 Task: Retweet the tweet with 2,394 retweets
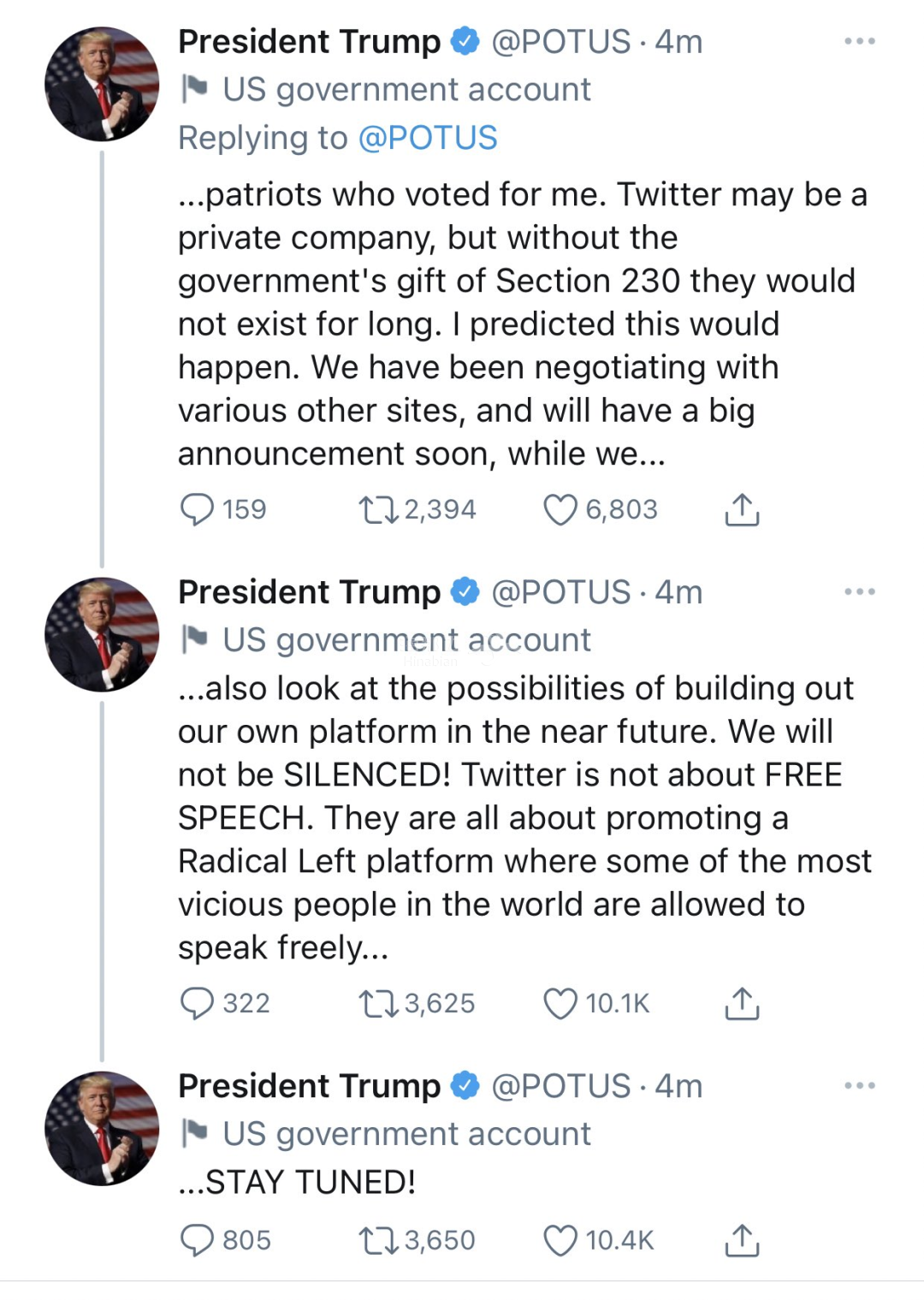coord(378,510)
